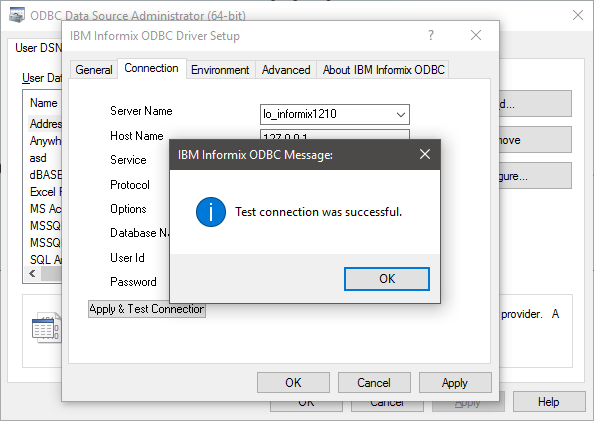Click the ODBC Data Source Administrator title icon
This screenshot has width=594, height=421.
(17, 15)
